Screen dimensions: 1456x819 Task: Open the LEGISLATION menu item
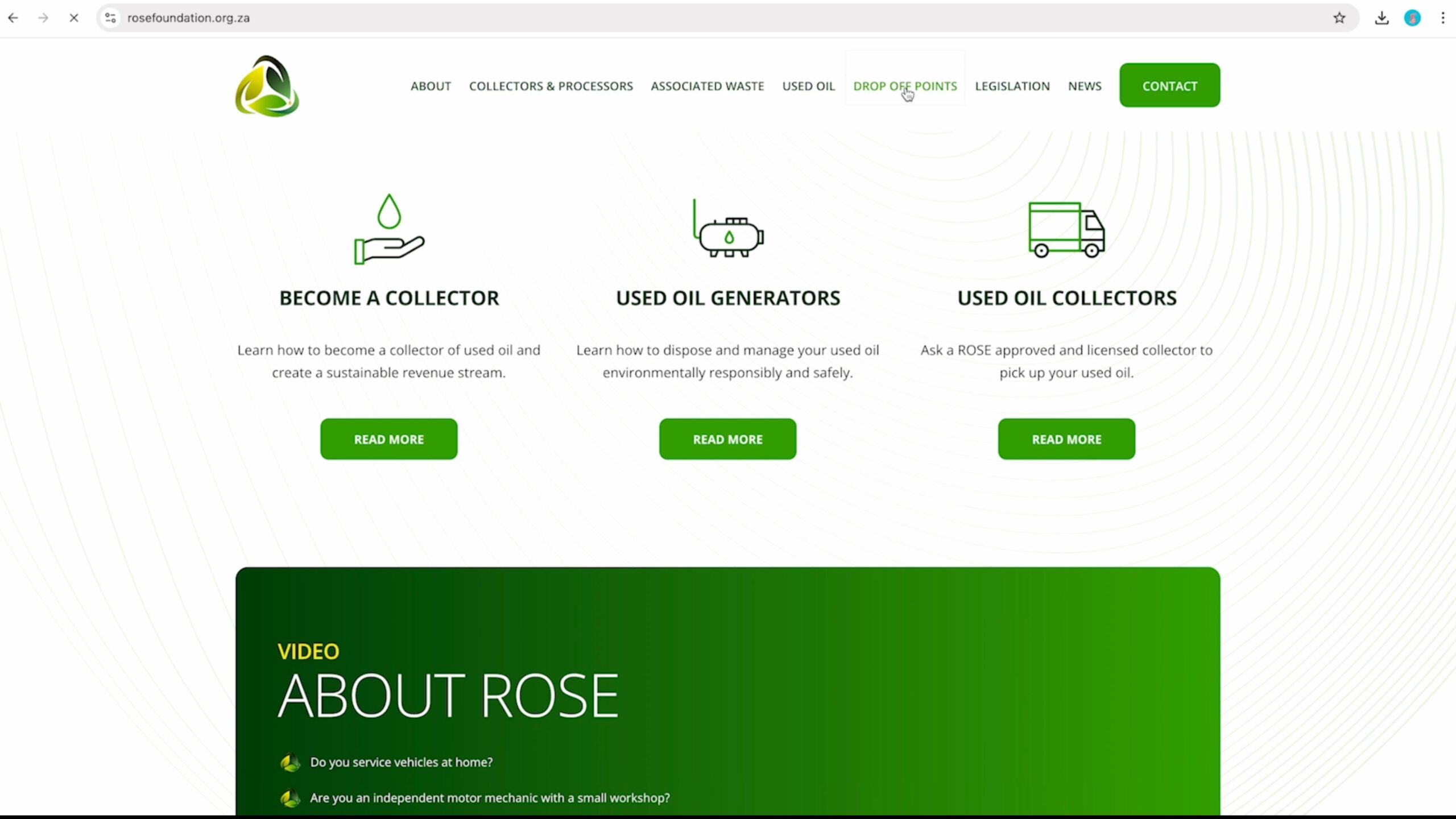[1012, 86]
